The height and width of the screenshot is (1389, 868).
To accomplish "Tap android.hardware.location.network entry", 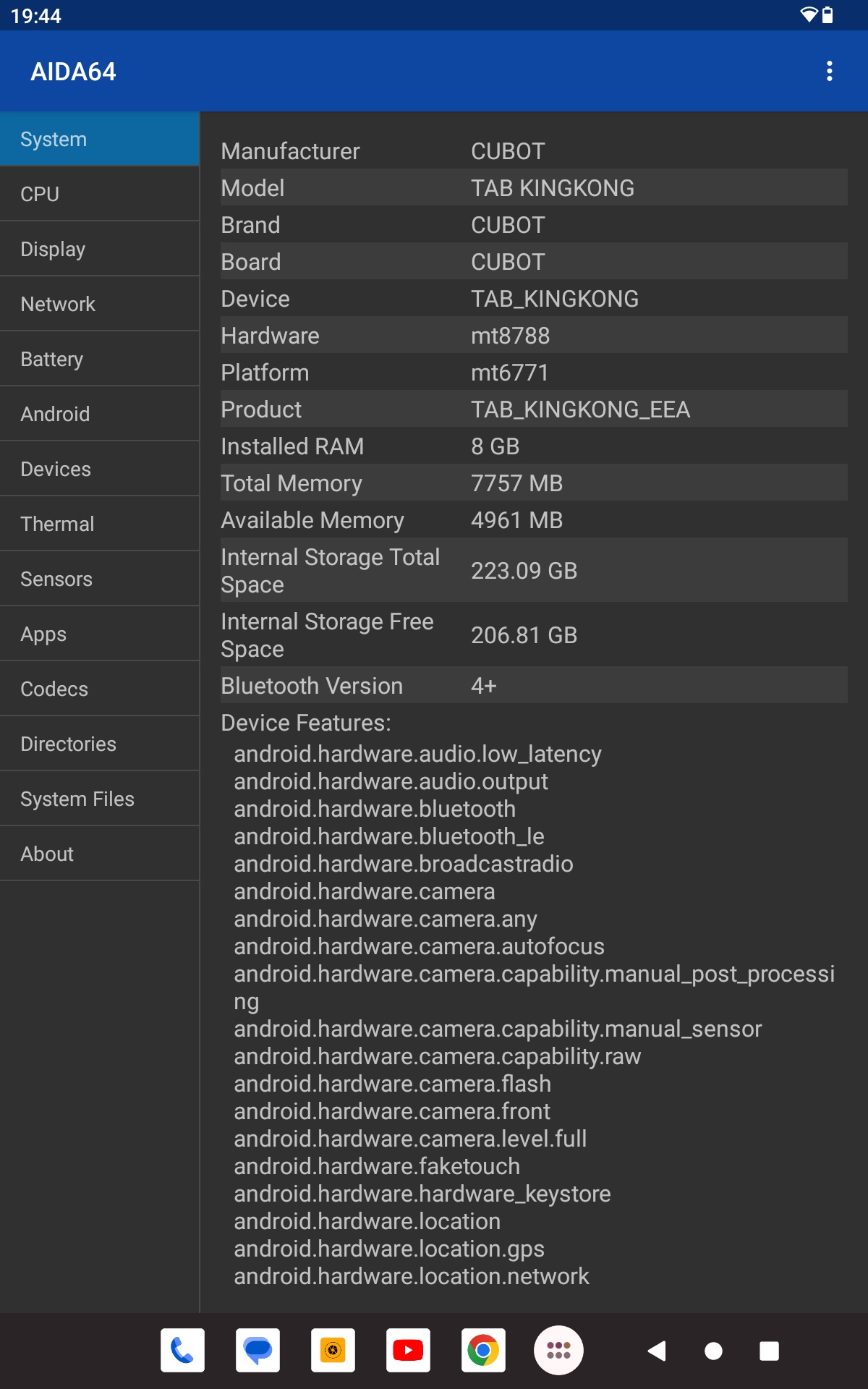I will coord(411,1276).
